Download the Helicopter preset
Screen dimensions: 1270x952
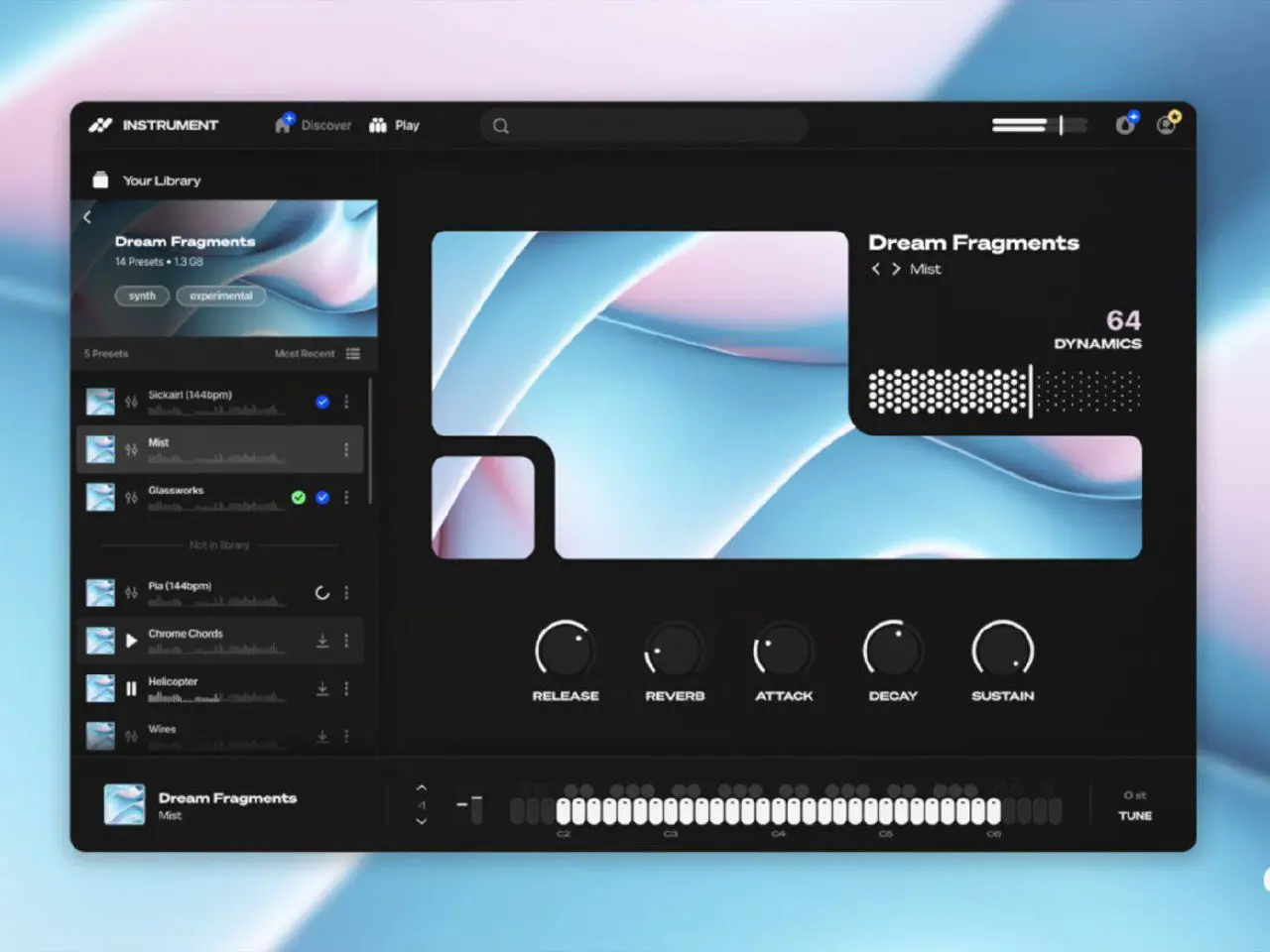[322, 688]
